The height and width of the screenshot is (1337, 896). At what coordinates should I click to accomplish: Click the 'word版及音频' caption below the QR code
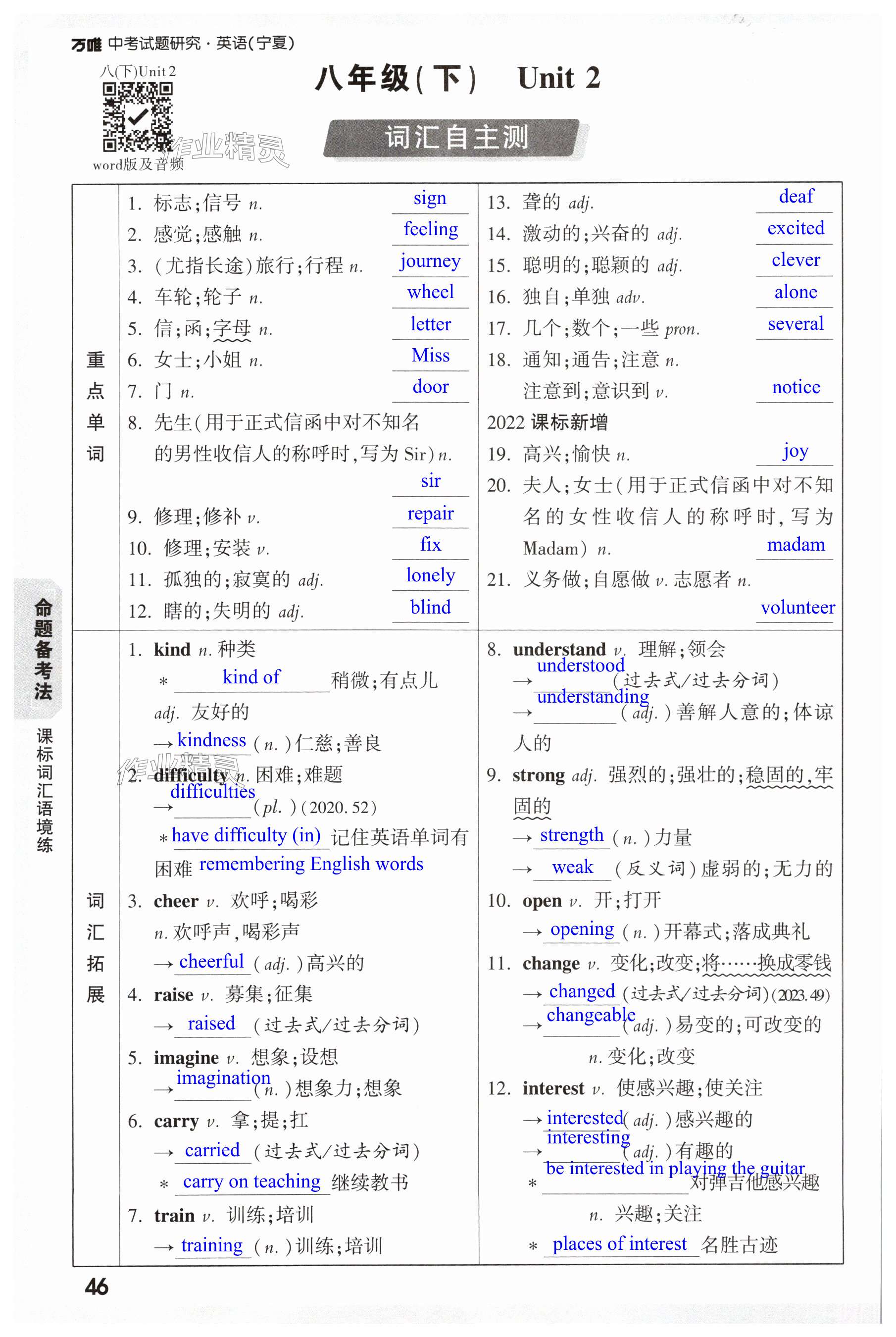pyautogui.click(x=138, y=164)
